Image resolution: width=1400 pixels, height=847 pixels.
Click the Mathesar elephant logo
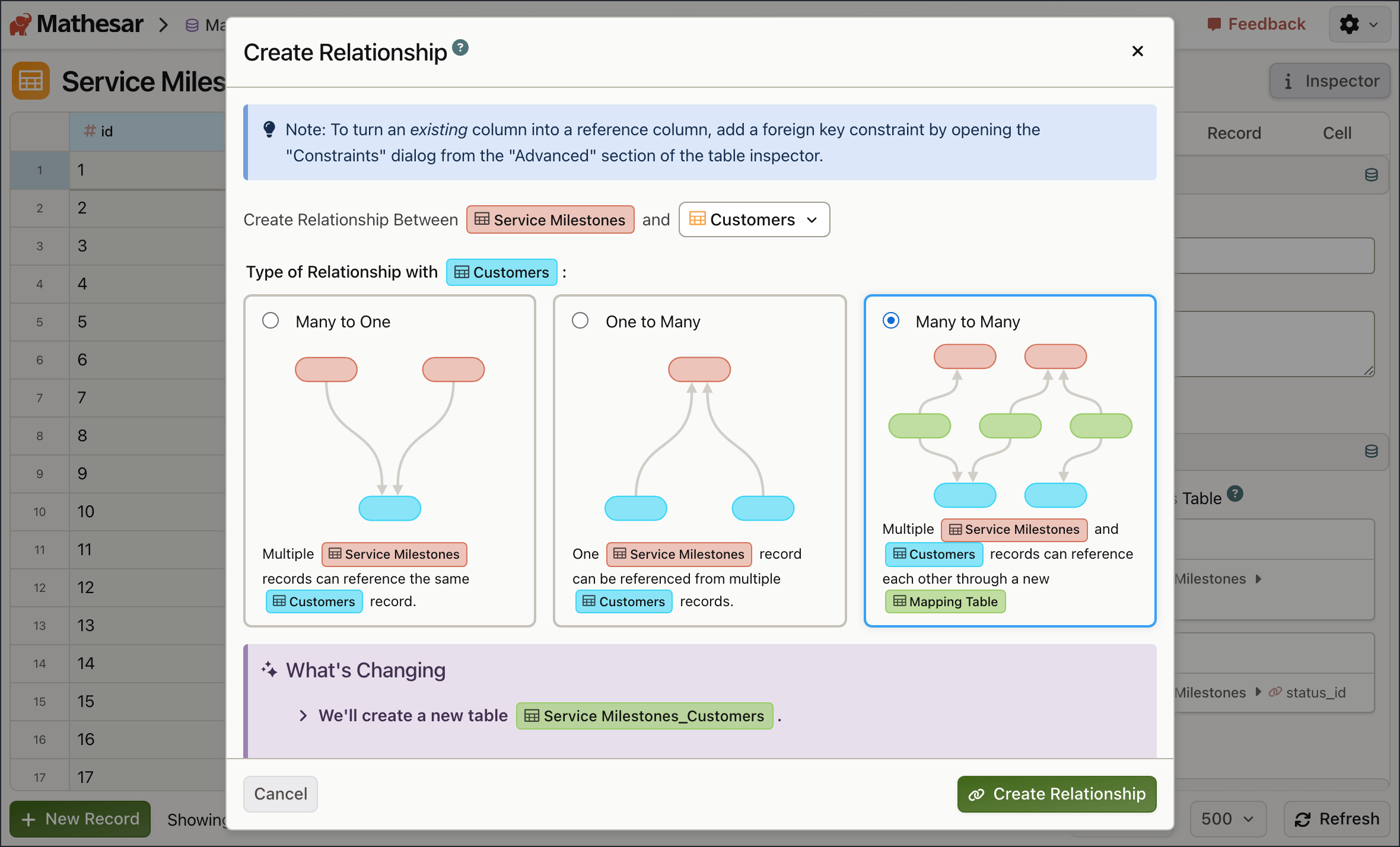(x=20, y=24)
